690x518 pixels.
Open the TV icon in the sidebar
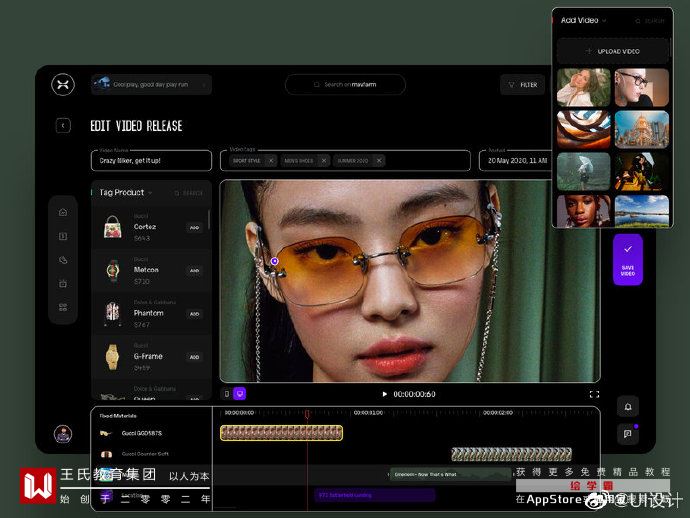click(63, 284)
